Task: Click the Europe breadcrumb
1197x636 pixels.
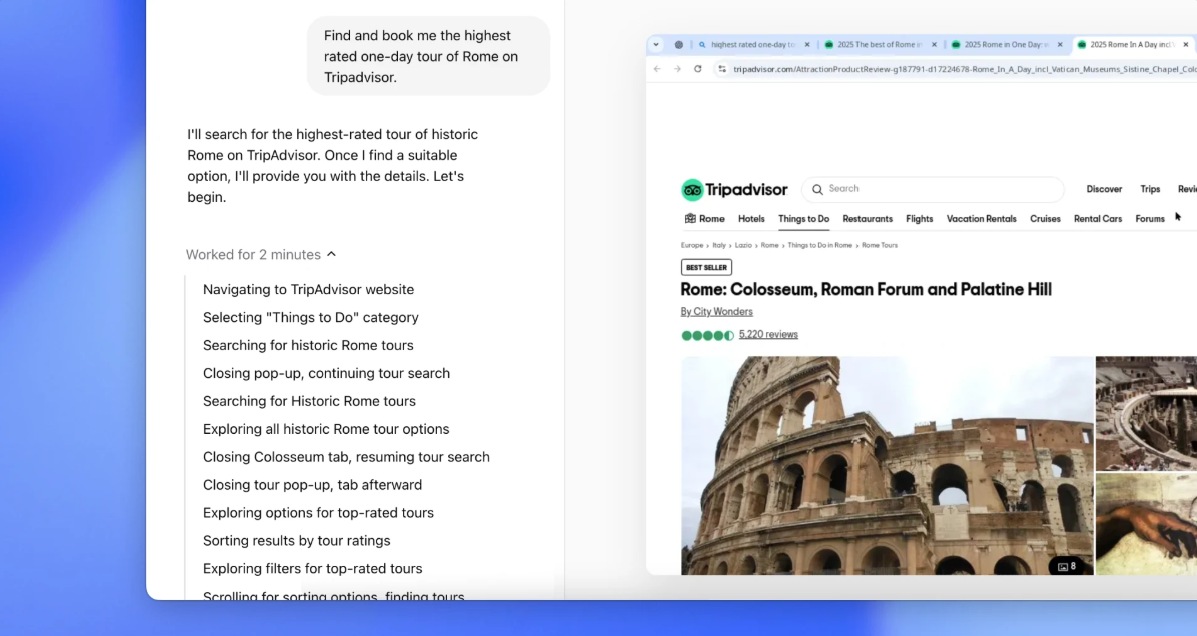Action: (x=692, y=245)
